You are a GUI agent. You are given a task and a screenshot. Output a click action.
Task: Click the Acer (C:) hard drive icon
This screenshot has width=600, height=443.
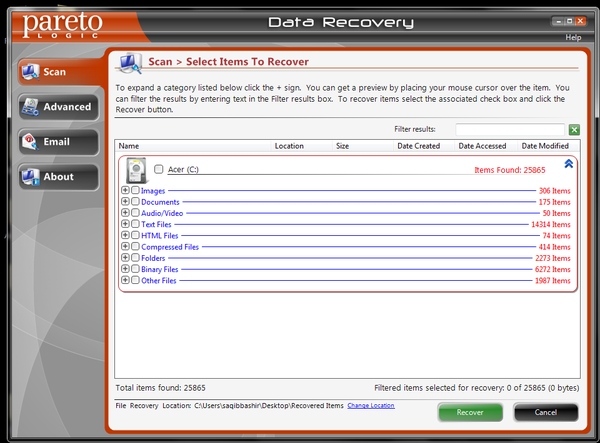point(136,171)
